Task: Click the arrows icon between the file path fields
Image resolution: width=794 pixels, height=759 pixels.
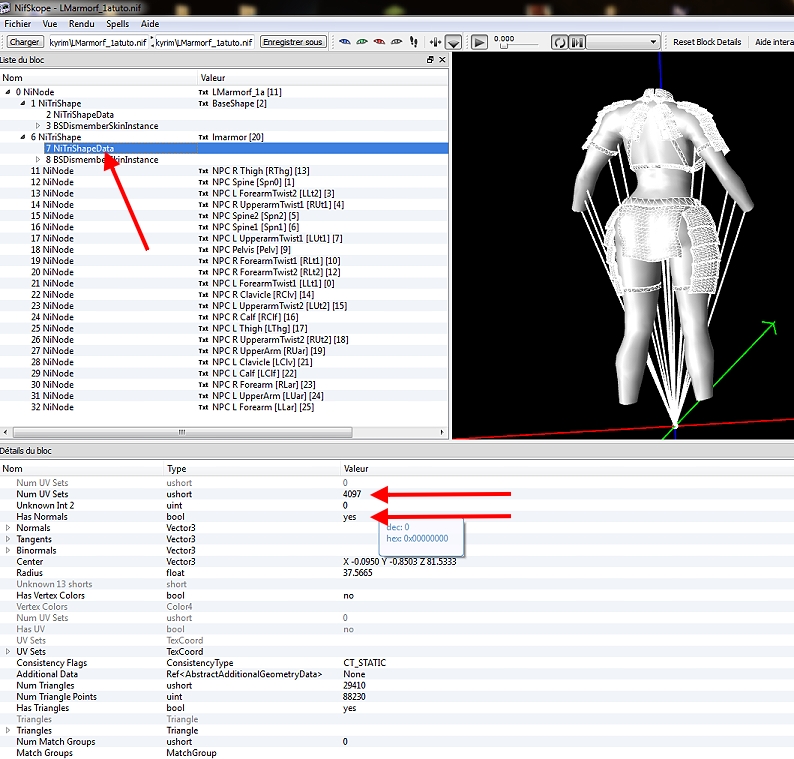Action: 151,42
